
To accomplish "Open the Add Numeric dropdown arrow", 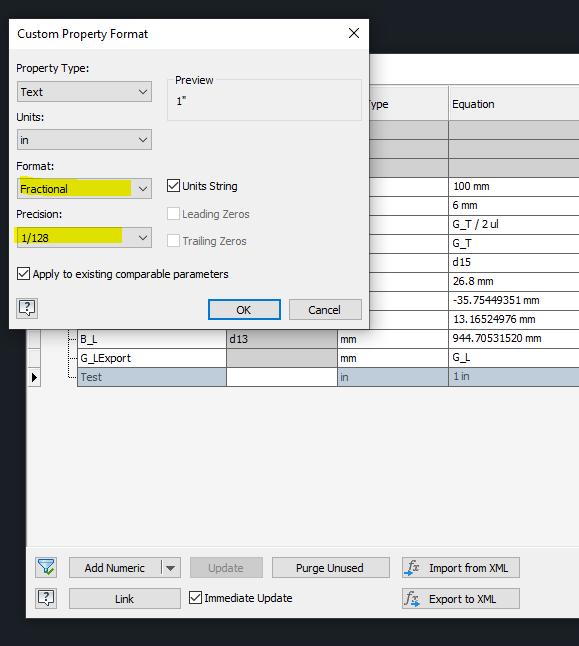I will pyautogui.click(x=171, y=568).
